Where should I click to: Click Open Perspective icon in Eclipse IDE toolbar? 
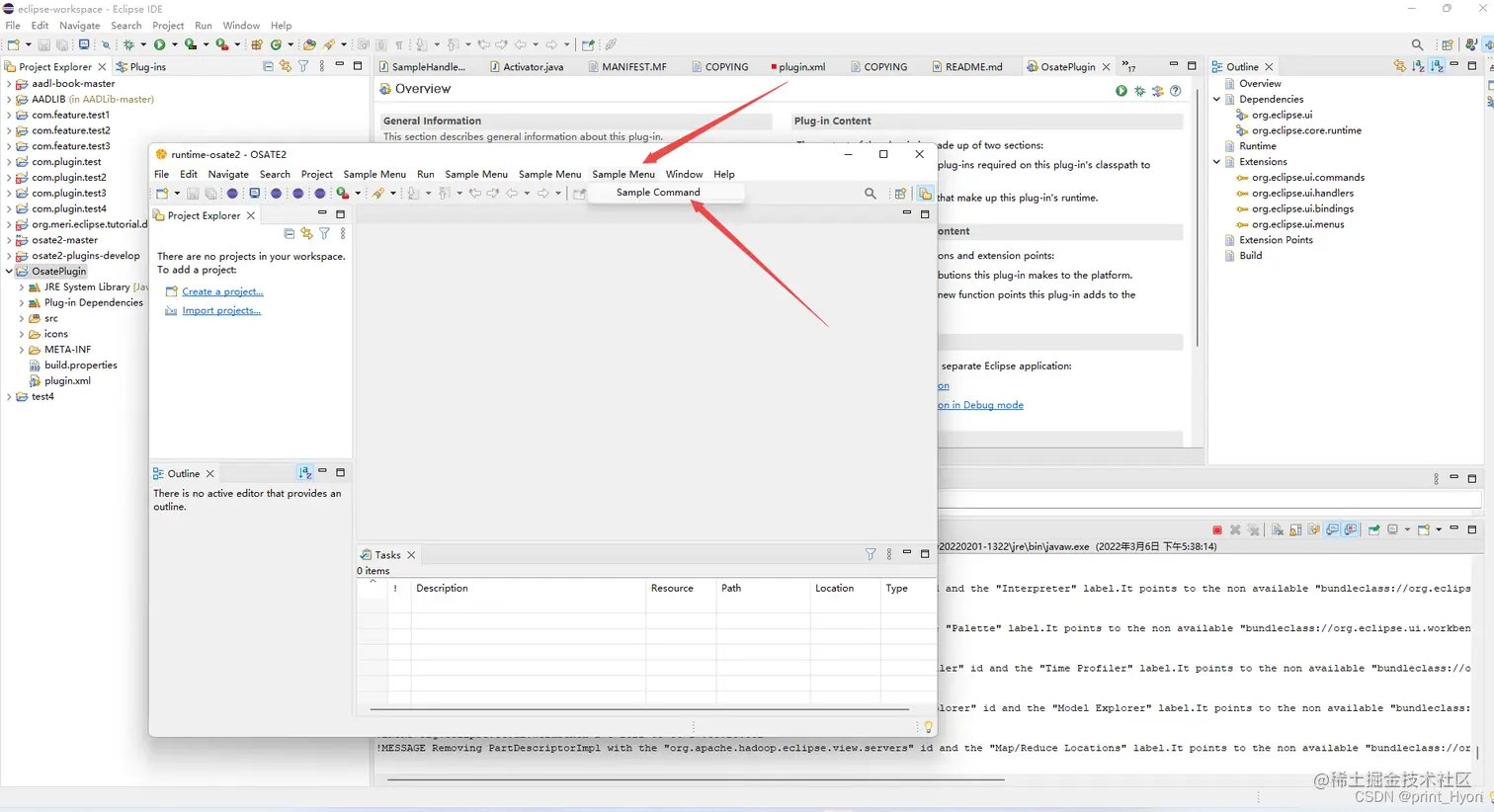pyautogui.click(x=1448, y=44)
